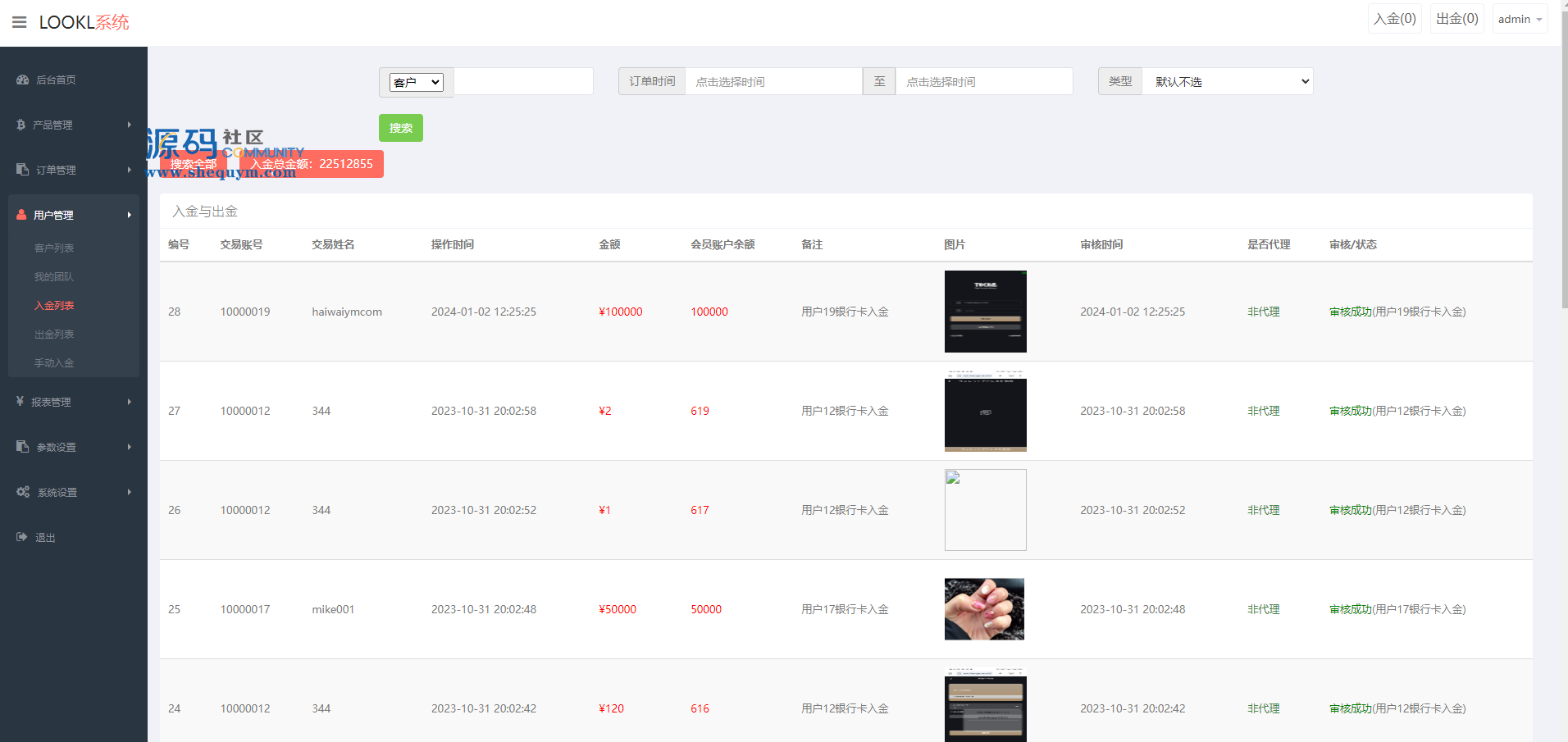Screen dimensions: 1568x742
Task: Click the bitcoin icon beside 产品管理
Action: [21, 125]
